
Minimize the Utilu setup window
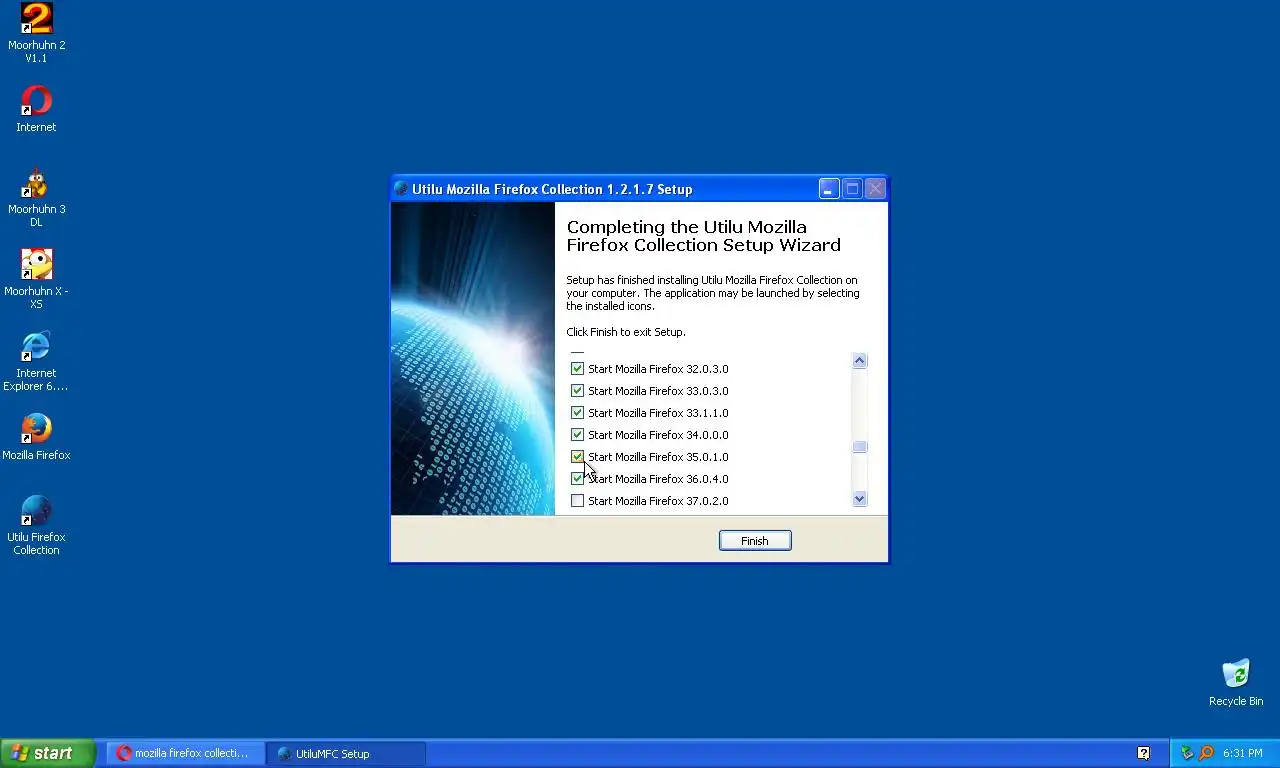829,189
